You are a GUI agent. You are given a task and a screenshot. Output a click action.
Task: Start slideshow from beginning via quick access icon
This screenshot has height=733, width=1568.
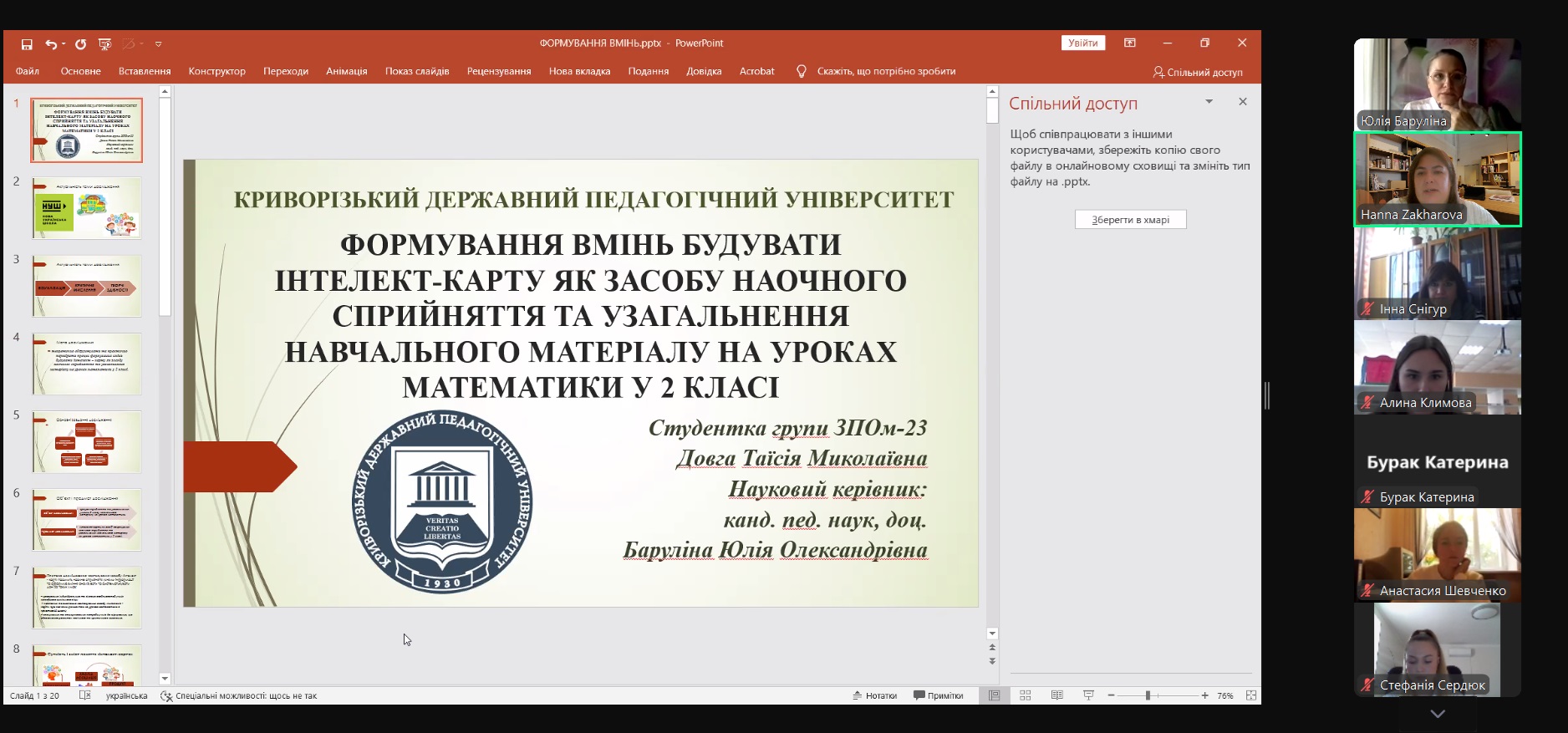tap(104, 44)
